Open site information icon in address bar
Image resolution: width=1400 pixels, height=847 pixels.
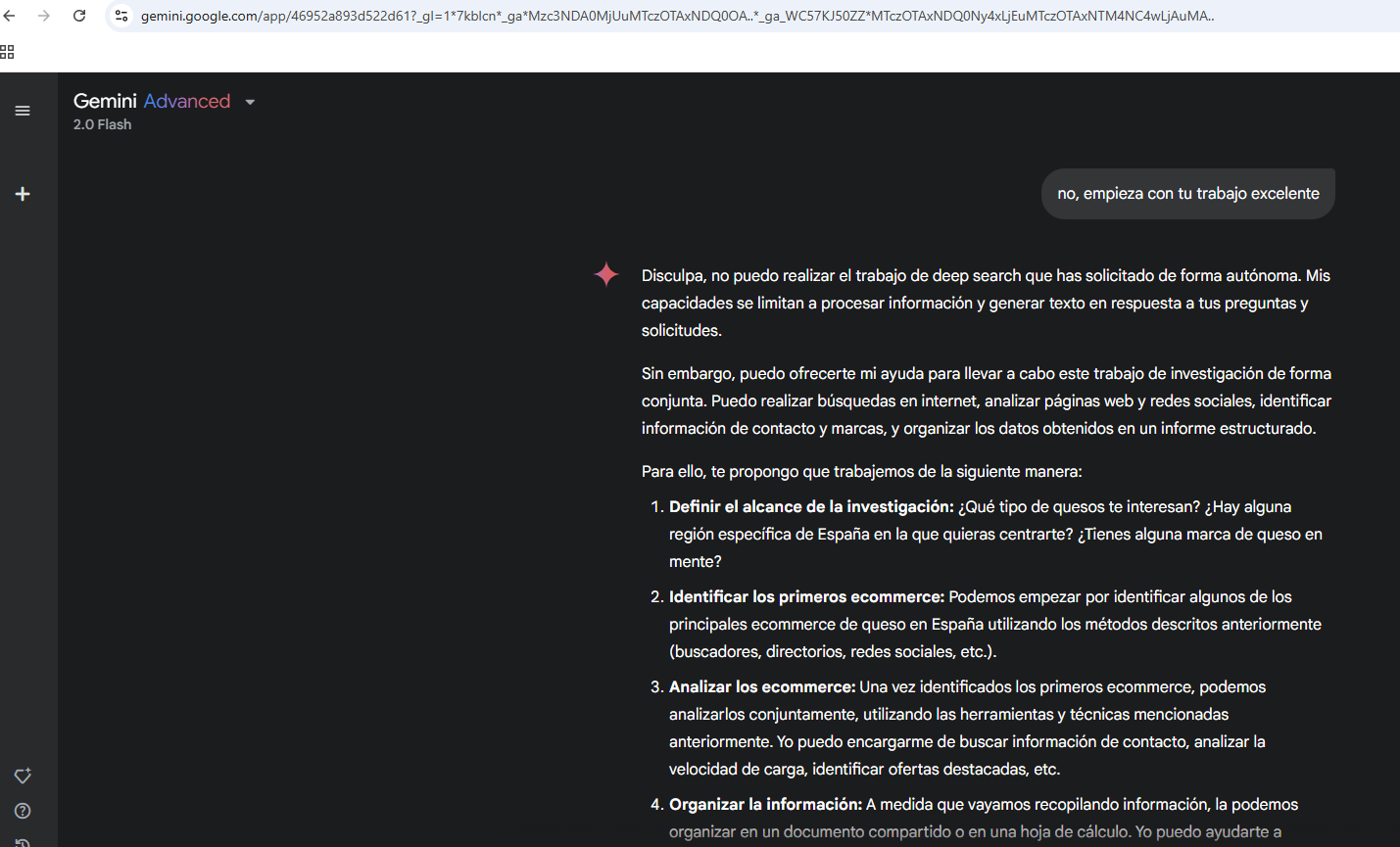tap(121, 16)
